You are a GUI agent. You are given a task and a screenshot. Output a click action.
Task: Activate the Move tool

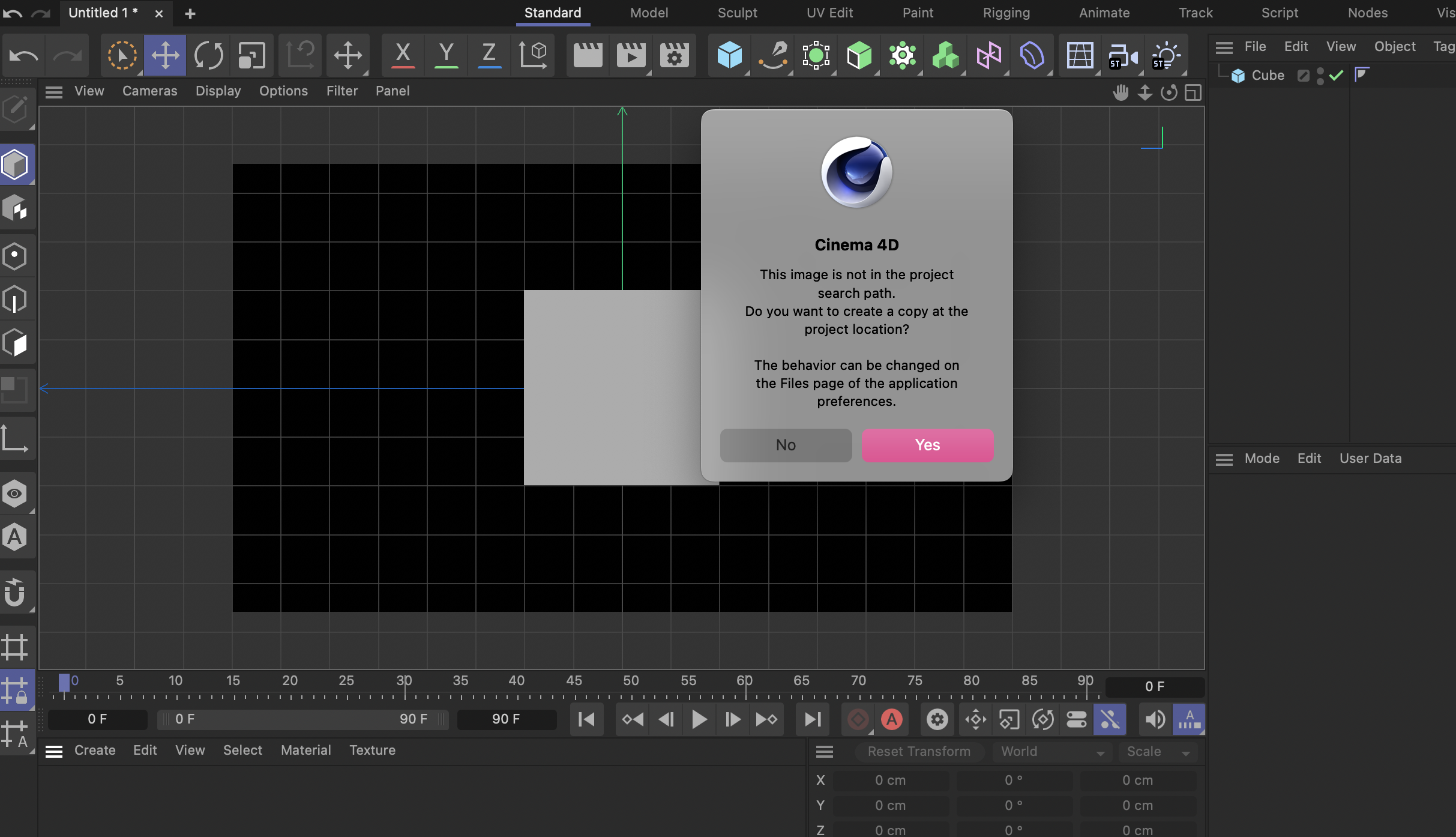coord(165,55)
